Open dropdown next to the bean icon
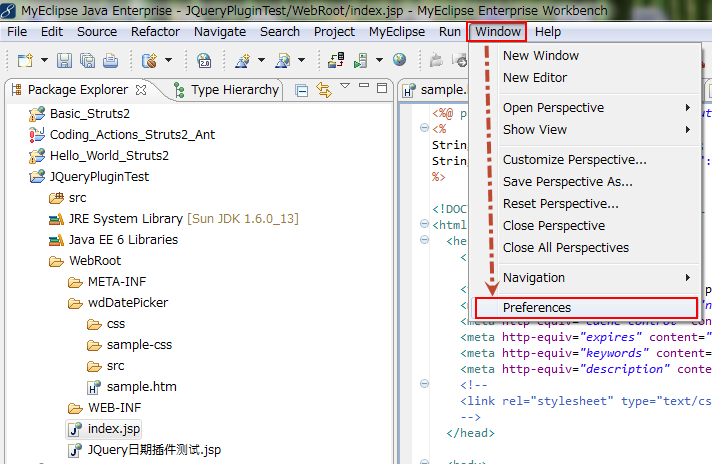712x464 pixels. 168,60
